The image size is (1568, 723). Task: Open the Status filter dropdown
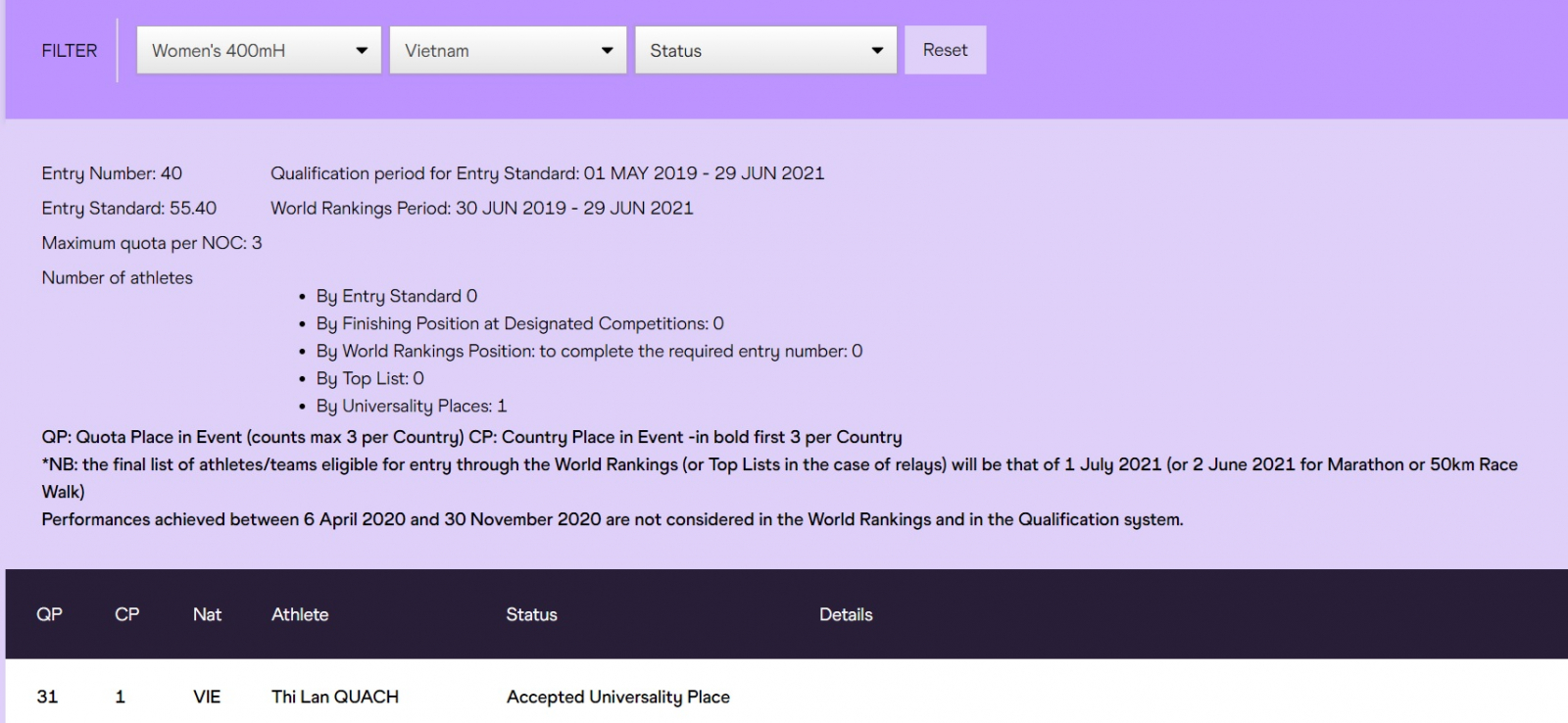click(x=765, y=50)
